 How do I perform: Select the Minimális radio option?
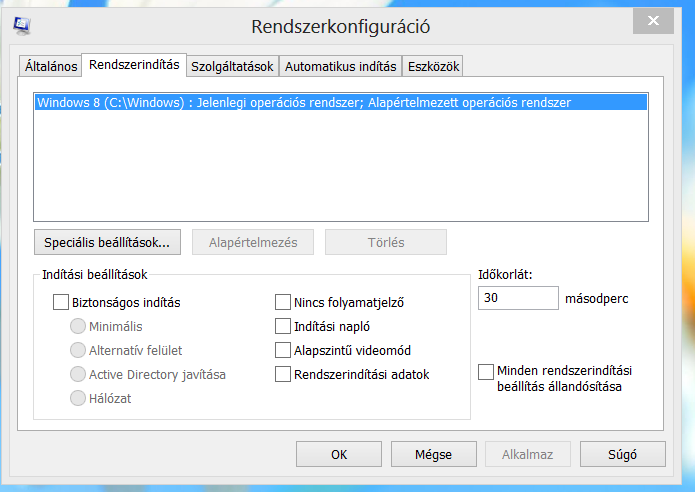(78, 326)
